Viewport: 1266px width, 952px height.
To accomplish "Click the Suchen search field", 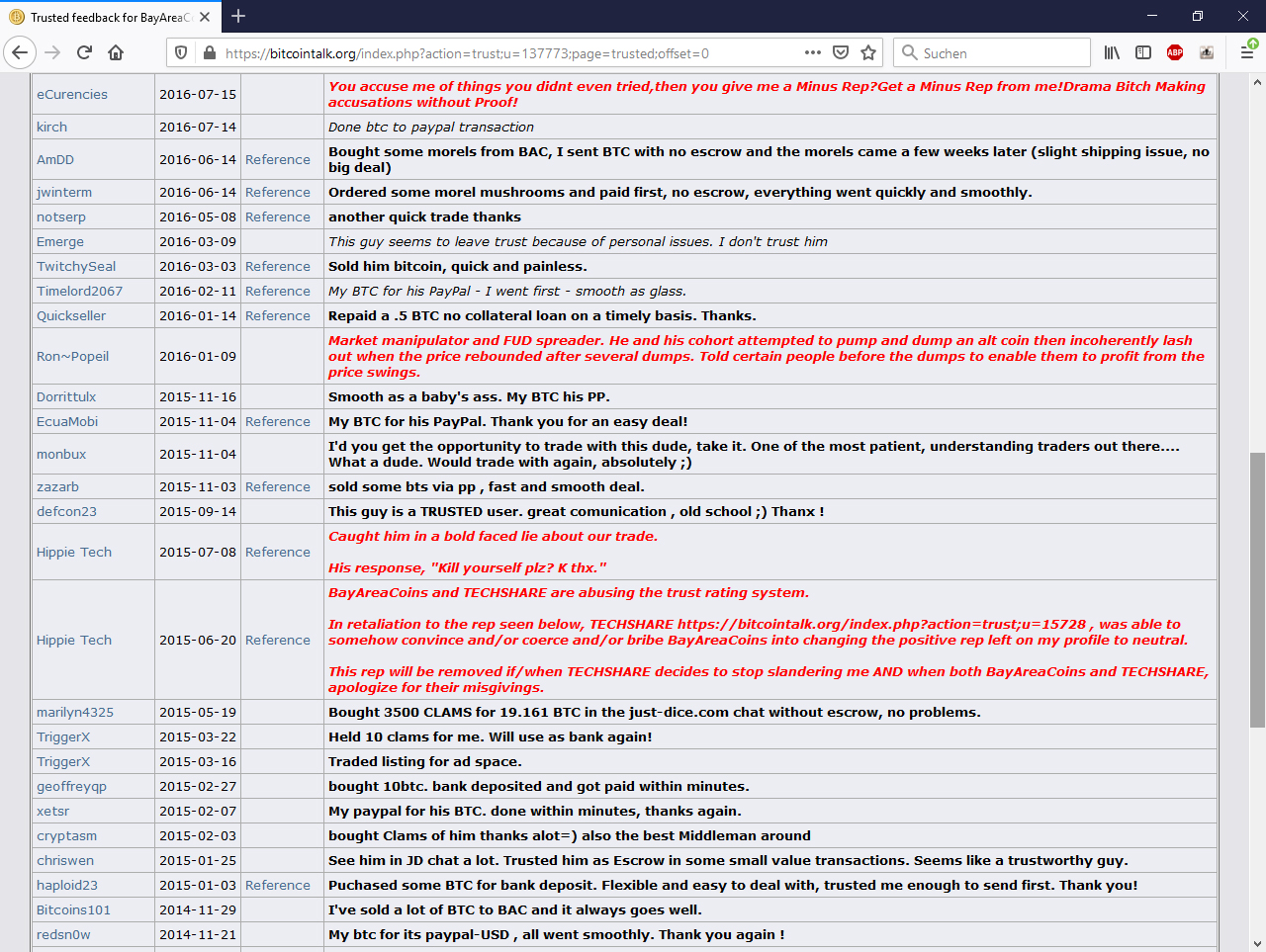I will tap(992, 52).
